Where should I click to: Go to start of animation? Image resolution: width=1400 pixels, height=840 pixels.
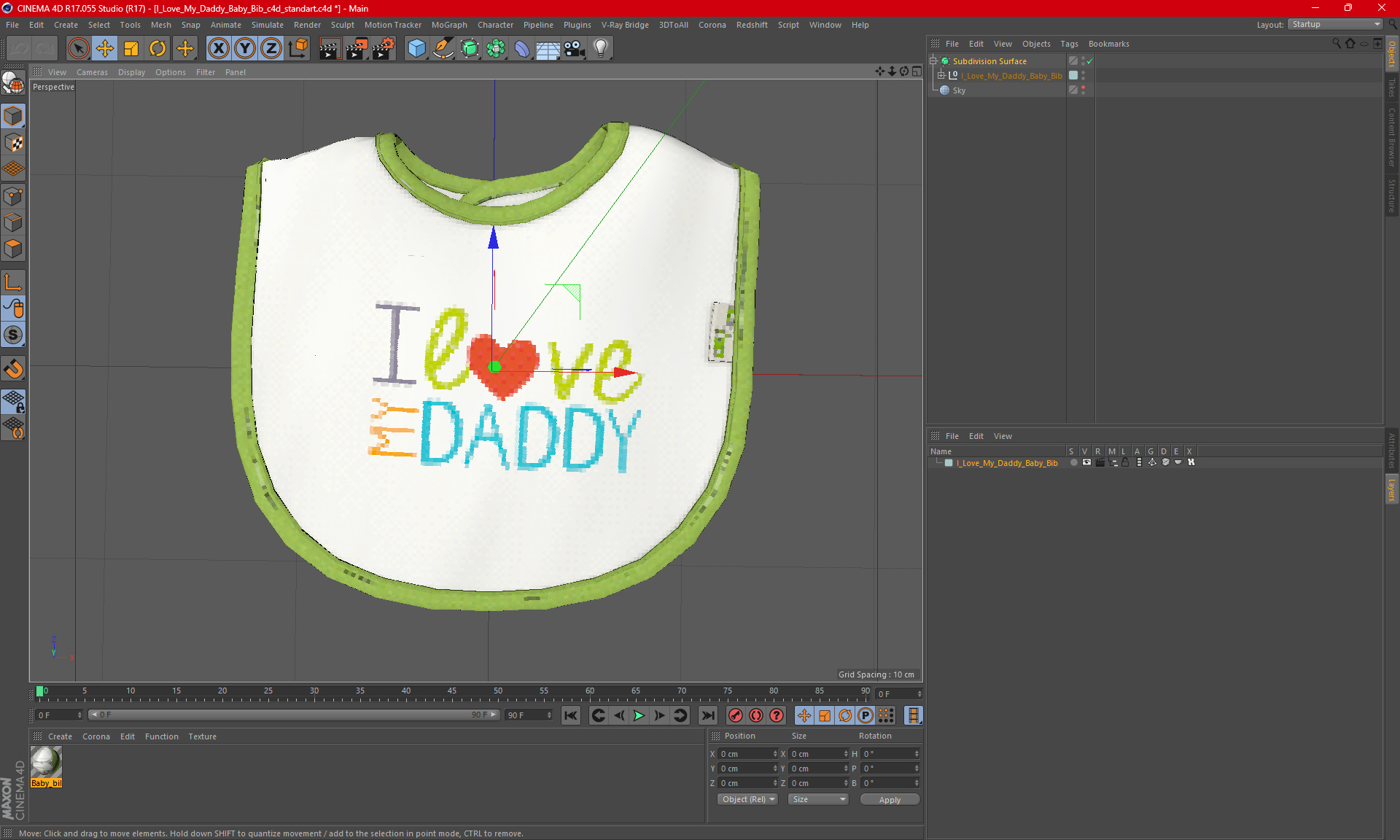point(571,715)
